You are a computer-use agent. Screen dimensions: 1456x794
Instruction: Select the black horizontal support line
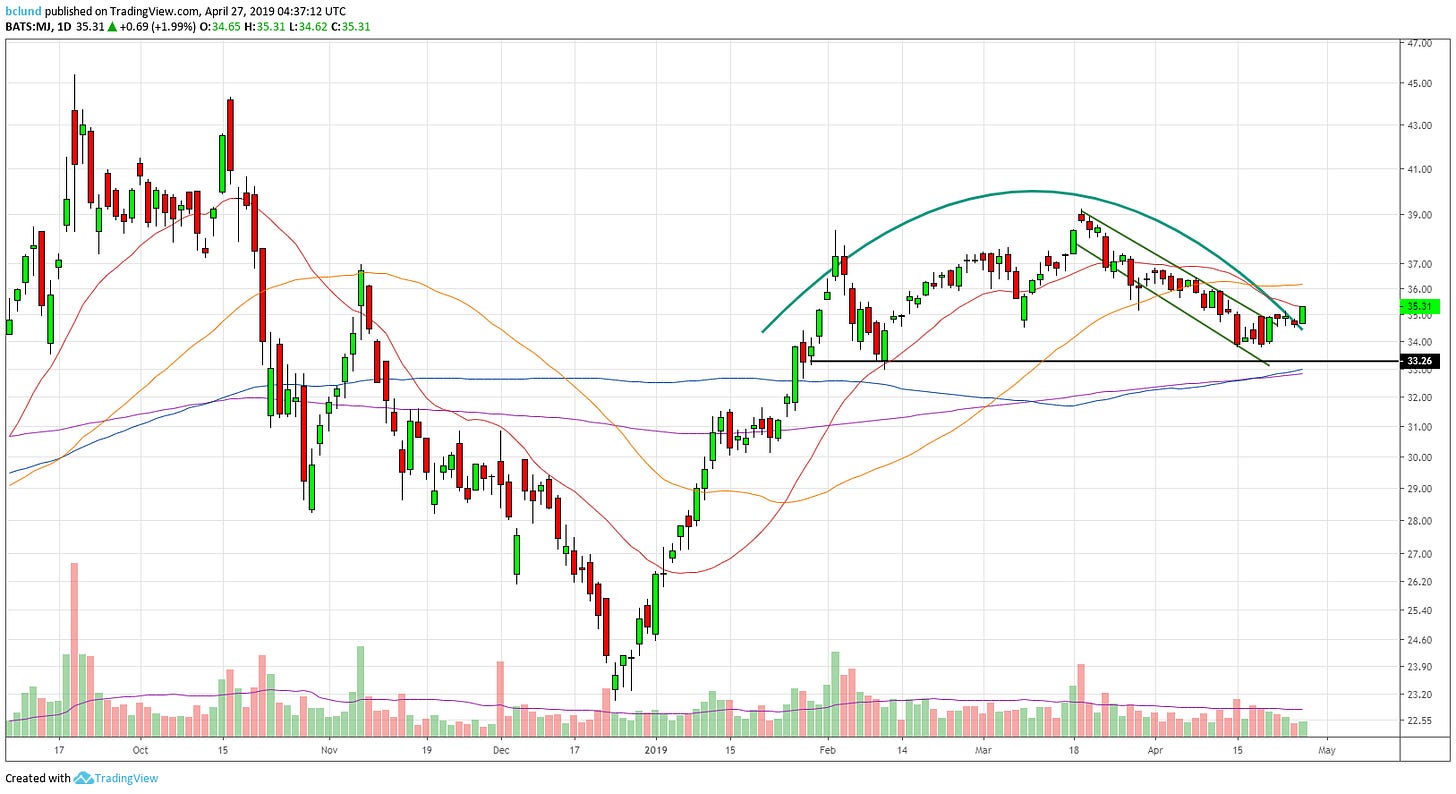pyautogui.click(x=1100, y=360)
